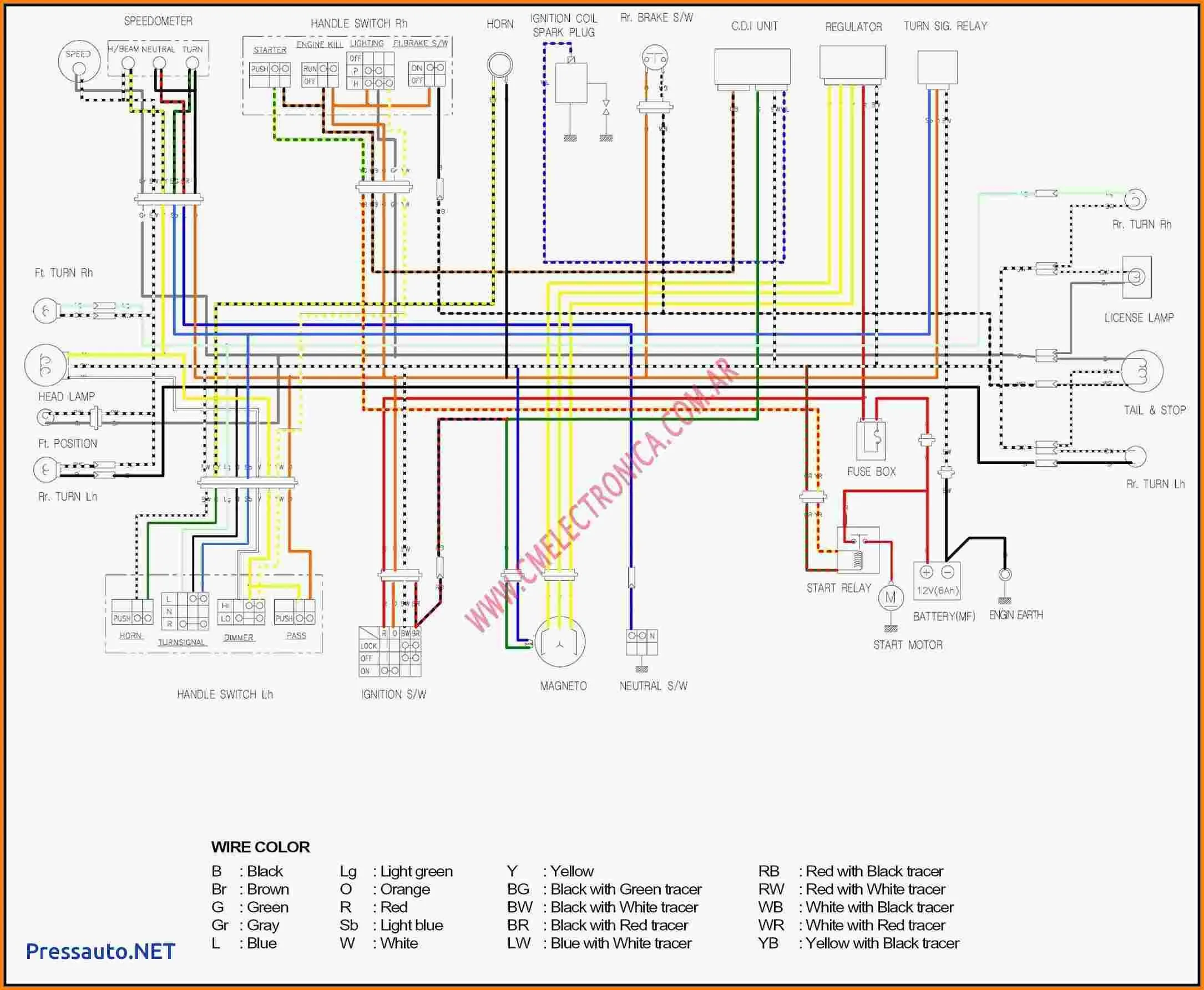Image resolution: width=1204 pixels, height=990 pixels.
Task: Click the front brake ON/OFF switch table
Action: pyautogui.click(x=427, y=74)
